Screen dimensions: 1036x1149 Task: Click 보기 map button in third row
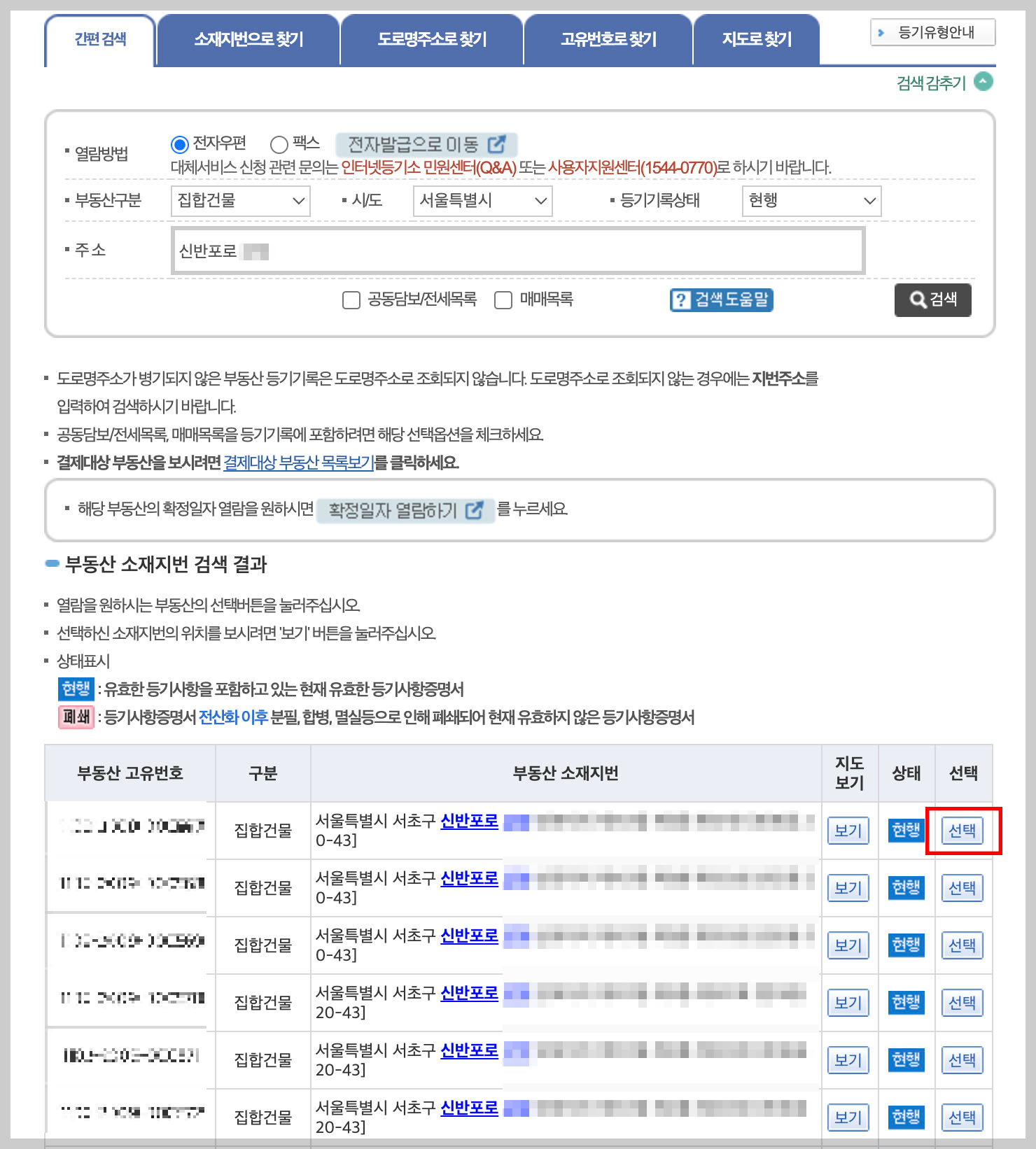(848, 945)
